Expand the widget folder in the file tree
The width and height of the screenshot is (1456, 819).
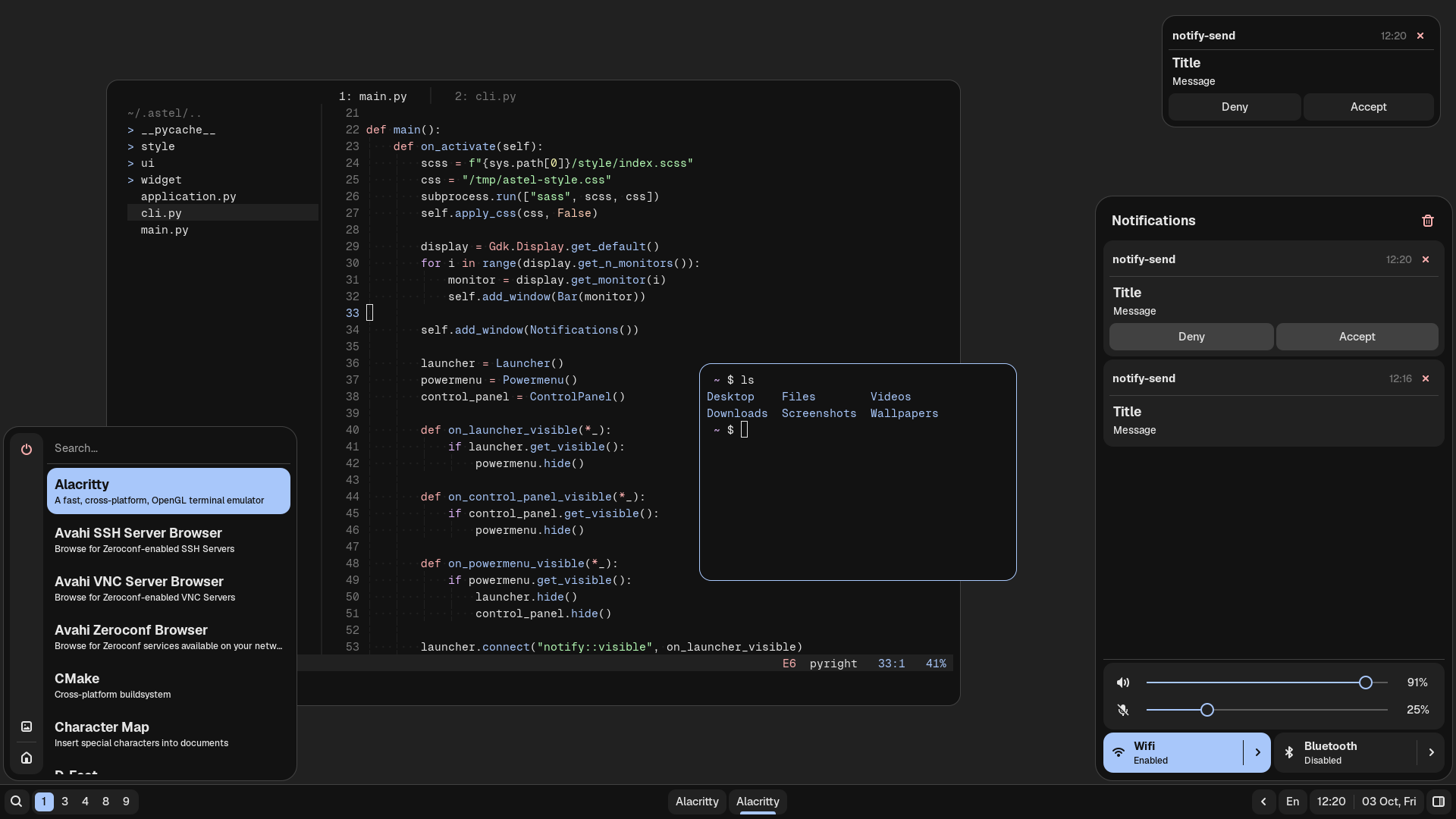tap(160, 180)
